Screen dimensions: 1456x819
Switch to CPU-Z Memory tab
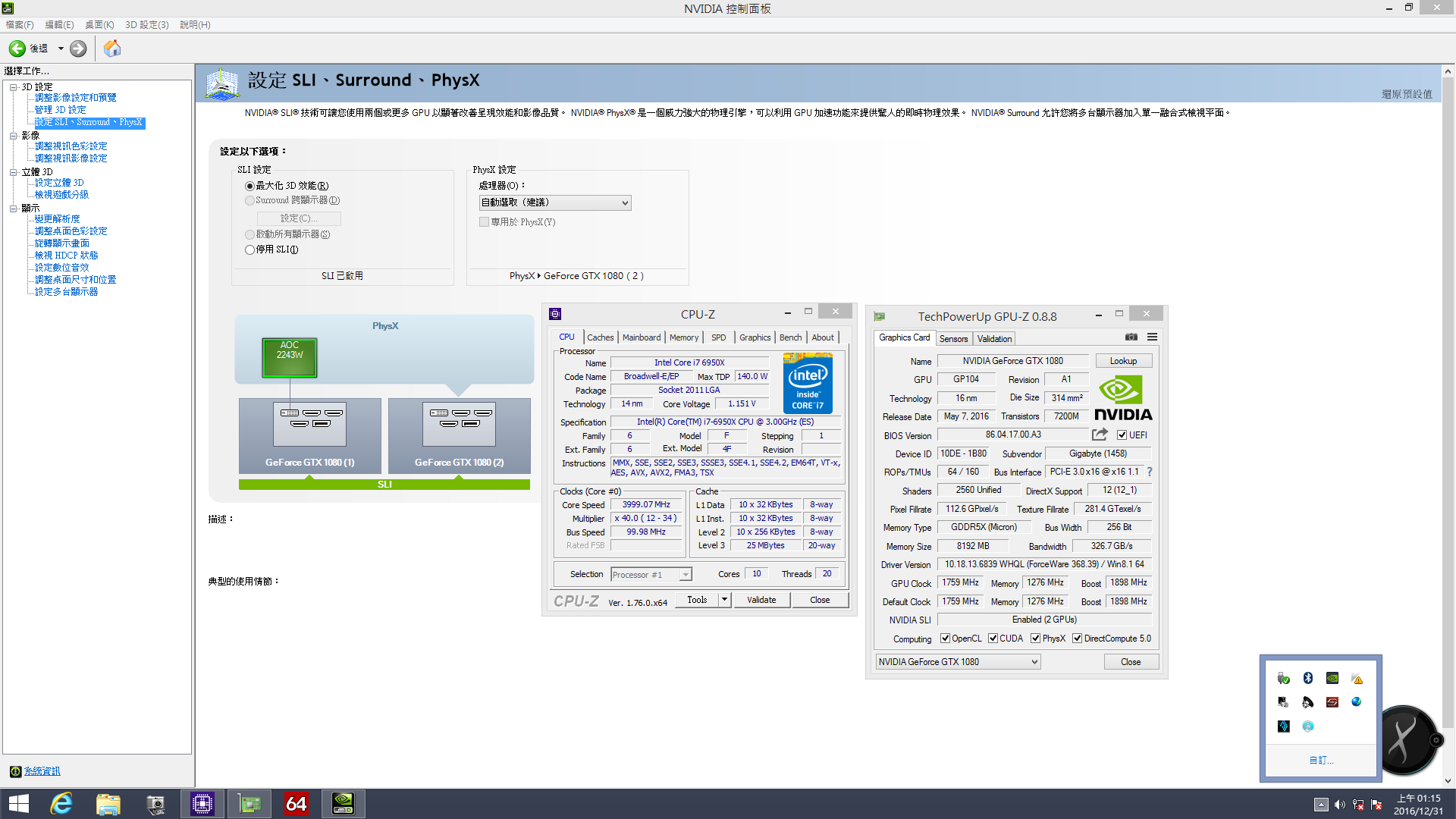click(x=683, y=337)
